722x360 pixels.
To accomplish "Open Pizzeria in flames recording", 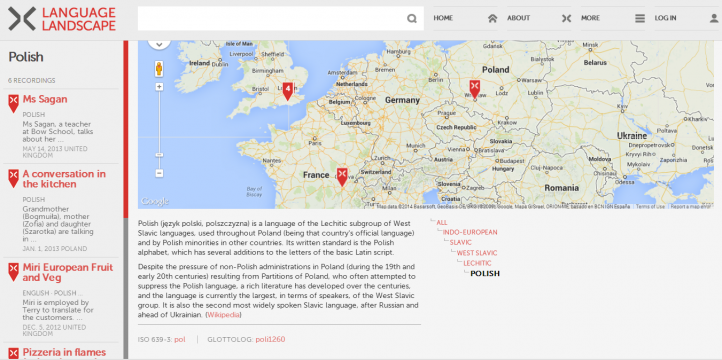I will (x=64, y=353).
